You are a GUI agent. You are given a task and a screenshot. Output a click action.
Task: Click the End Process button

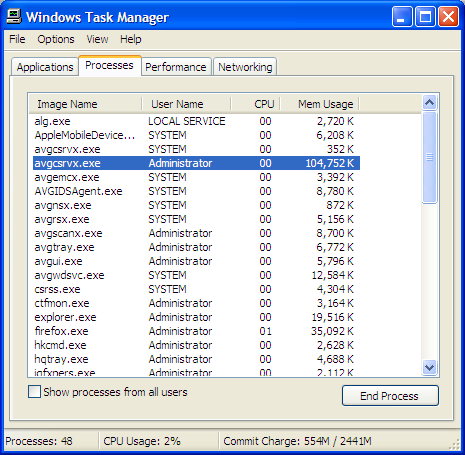coord(390,396)
